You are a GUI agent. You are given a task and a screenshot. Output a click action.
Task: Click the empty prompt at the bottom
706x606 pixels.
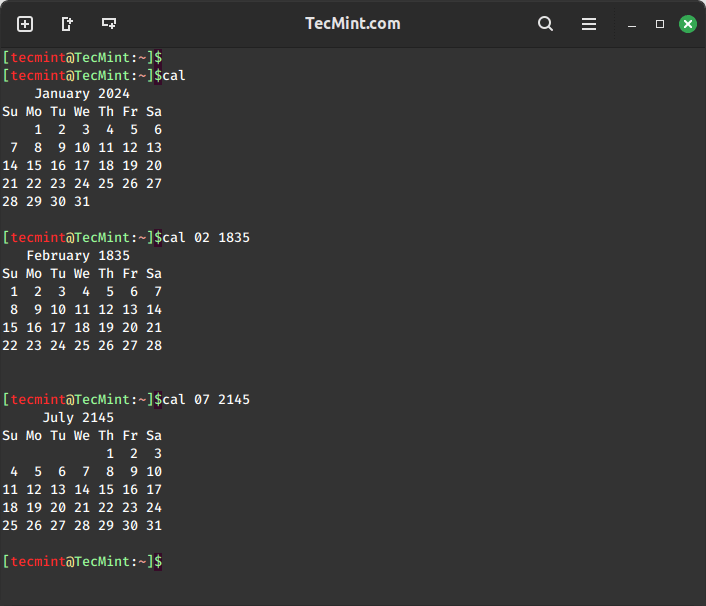coord(82,562)
